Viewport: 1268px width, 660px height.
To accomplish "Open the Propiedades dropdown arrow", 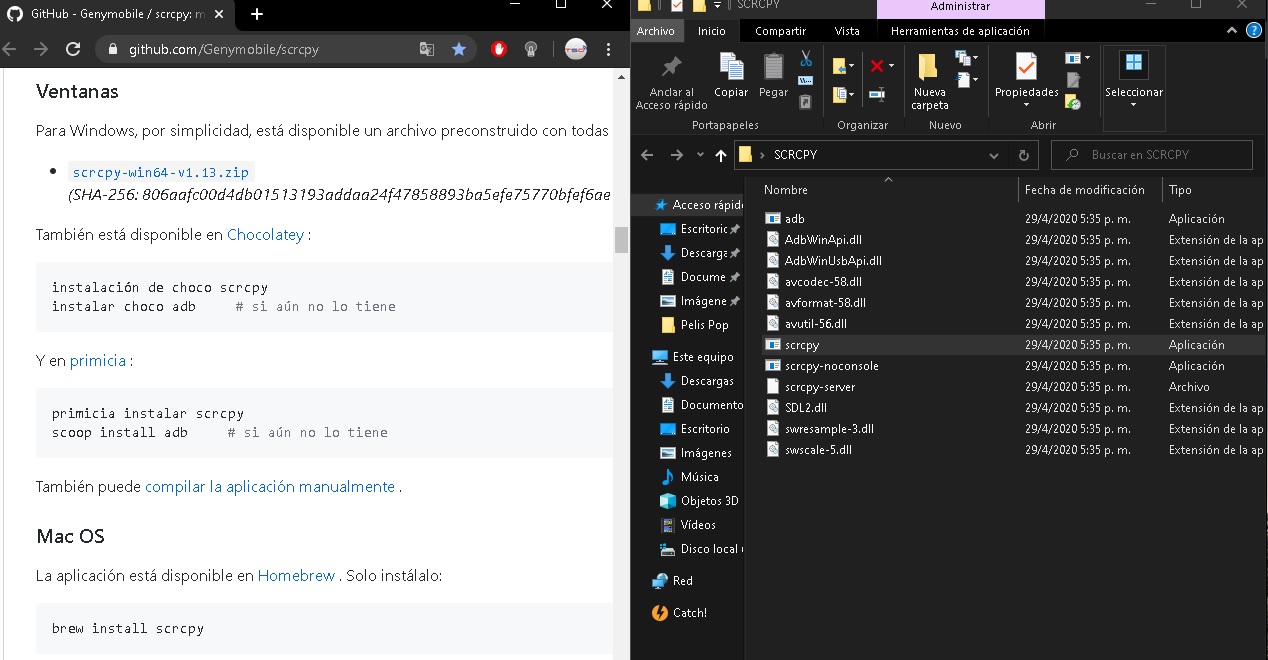I will [x=1026, y=105].
